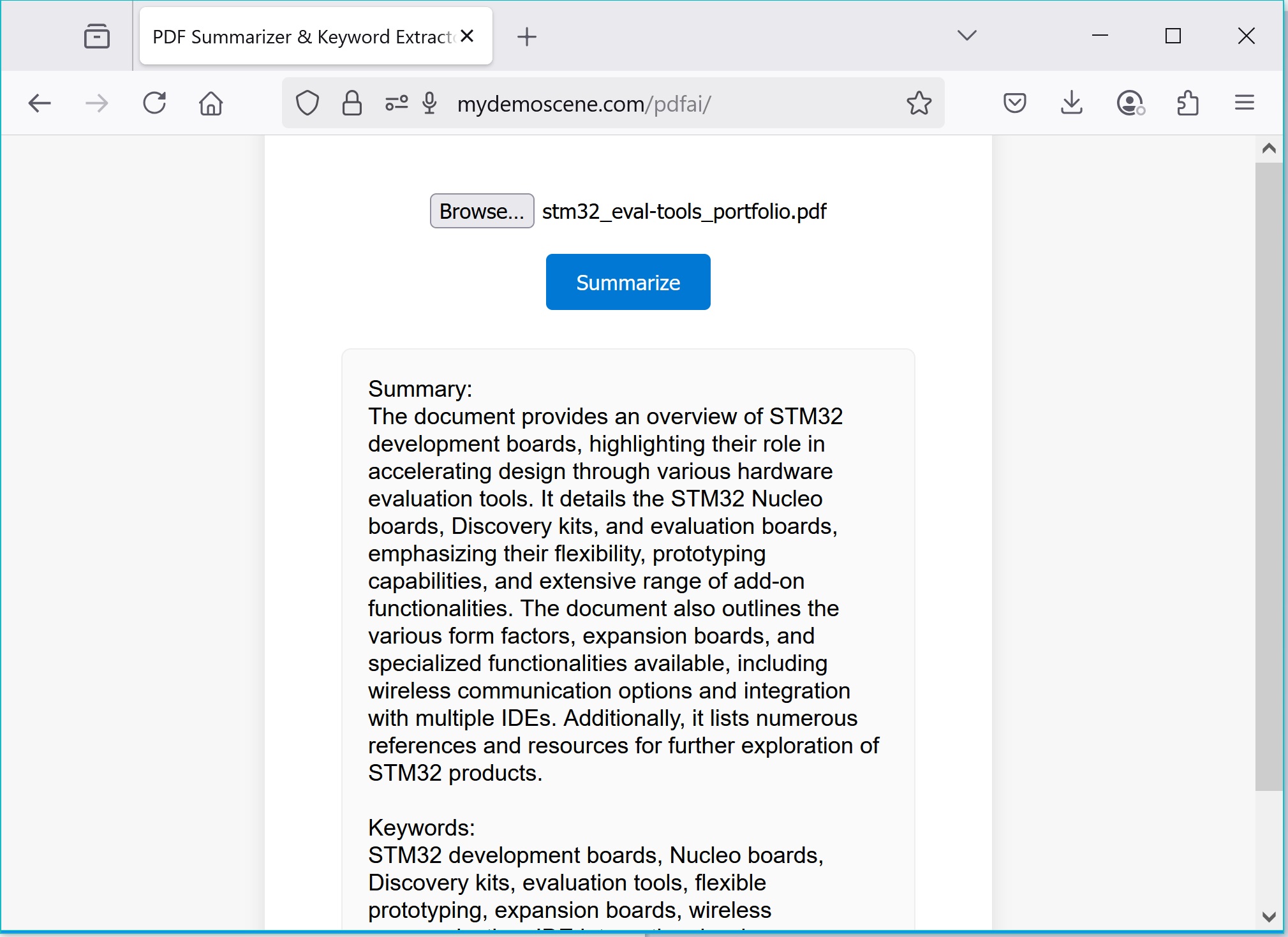Open the site information lock panel
Screen dimensions: 1288x937
352,103
